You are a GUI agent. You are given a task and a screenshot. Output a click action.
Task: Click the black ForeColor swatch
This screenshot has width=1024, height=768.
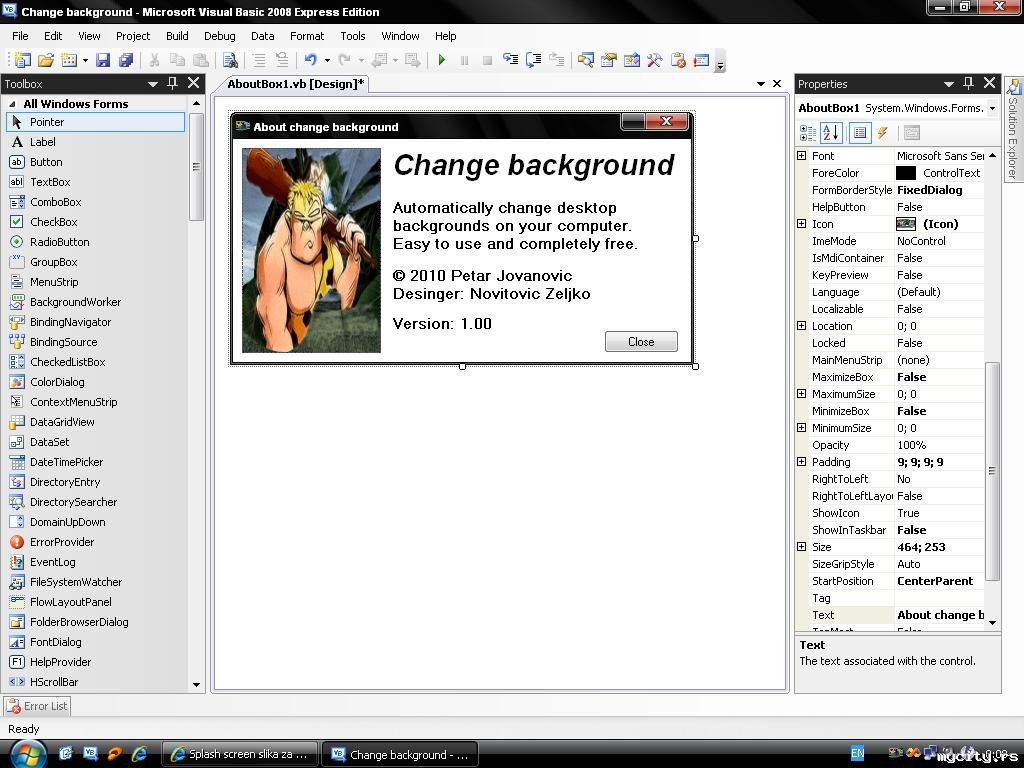coord(906,173)
